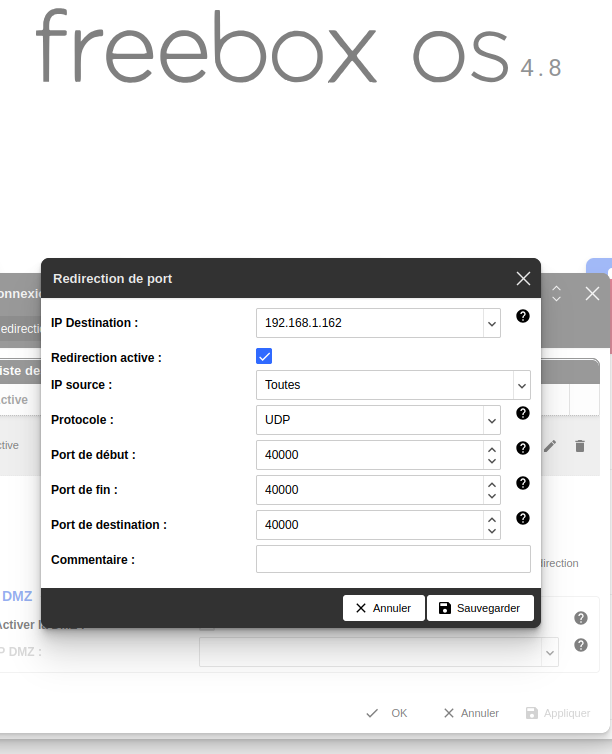Click the Freebox OS logo
The height and width of the screenshot is (754, 612).
(x=298, y=46)
